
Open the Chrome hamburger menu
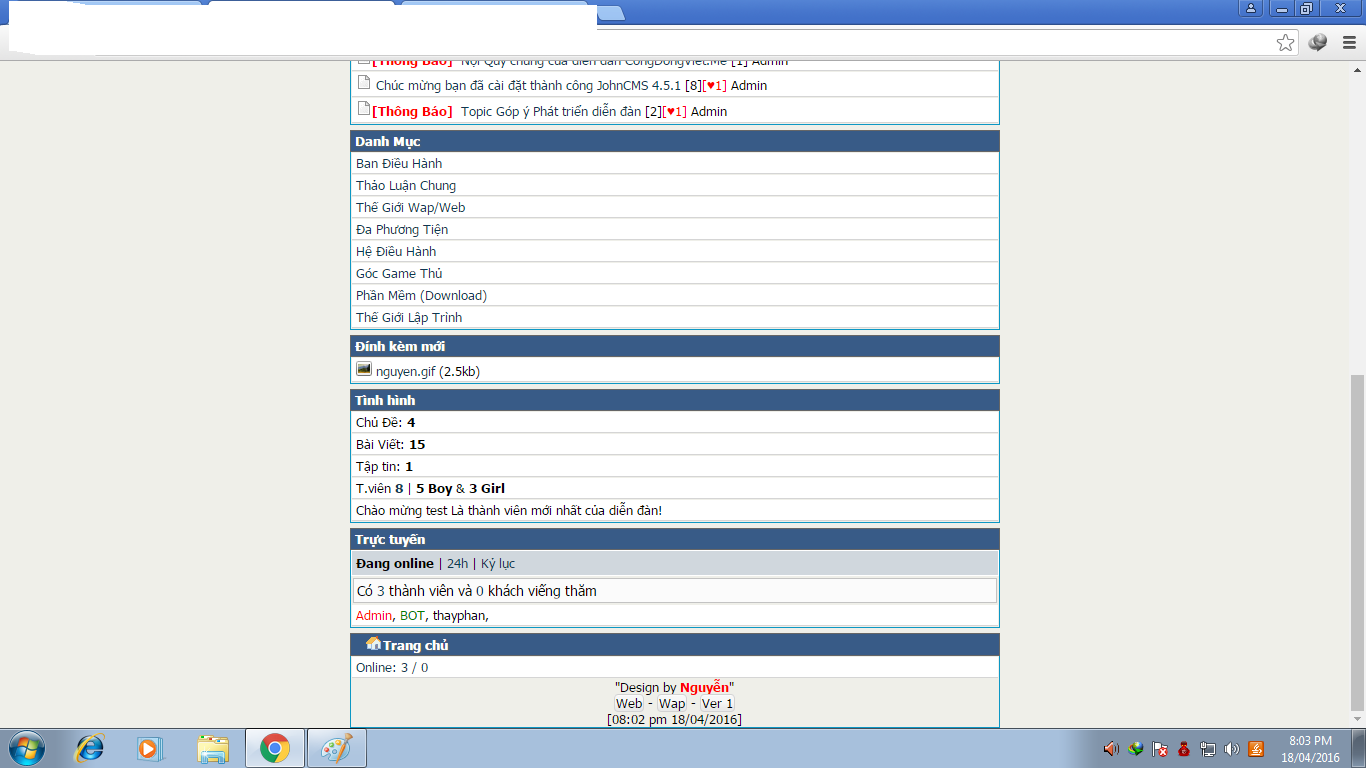coord(1349,42)
